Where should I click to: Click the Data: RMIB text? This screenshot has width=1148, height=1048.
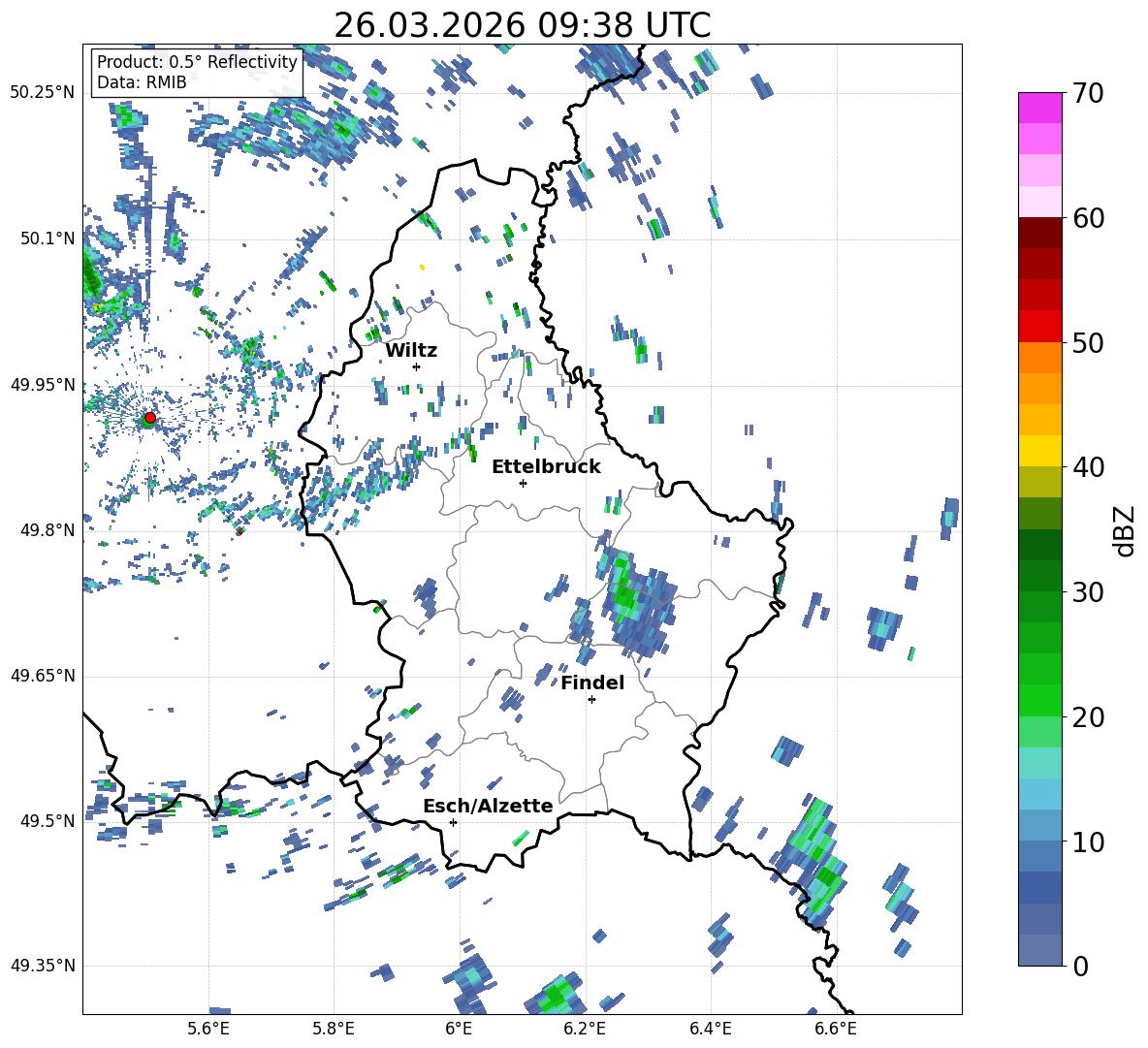point(142,82)
